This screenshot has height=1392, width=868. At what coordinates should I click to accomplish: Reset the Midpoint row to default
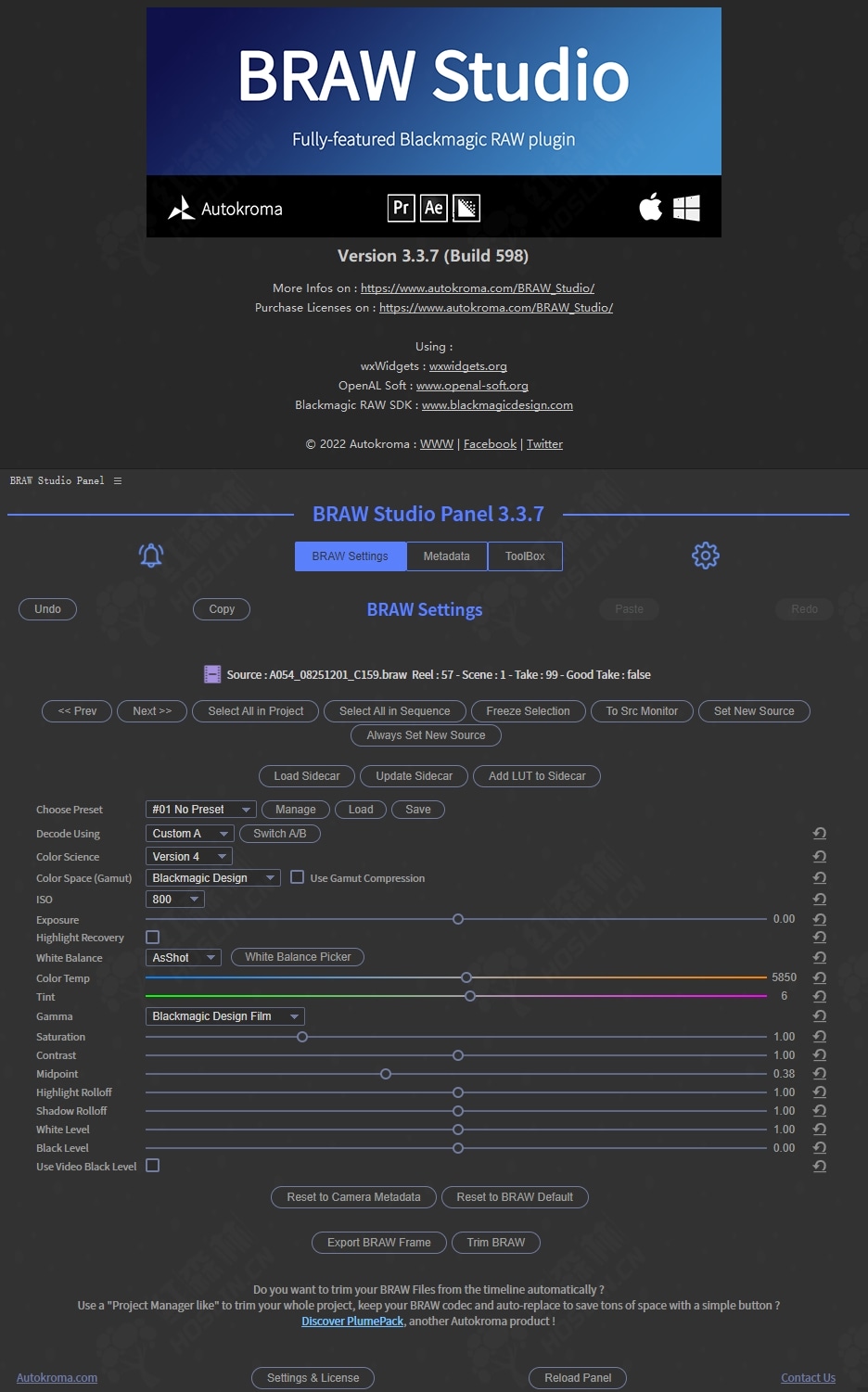[820, 1074]
